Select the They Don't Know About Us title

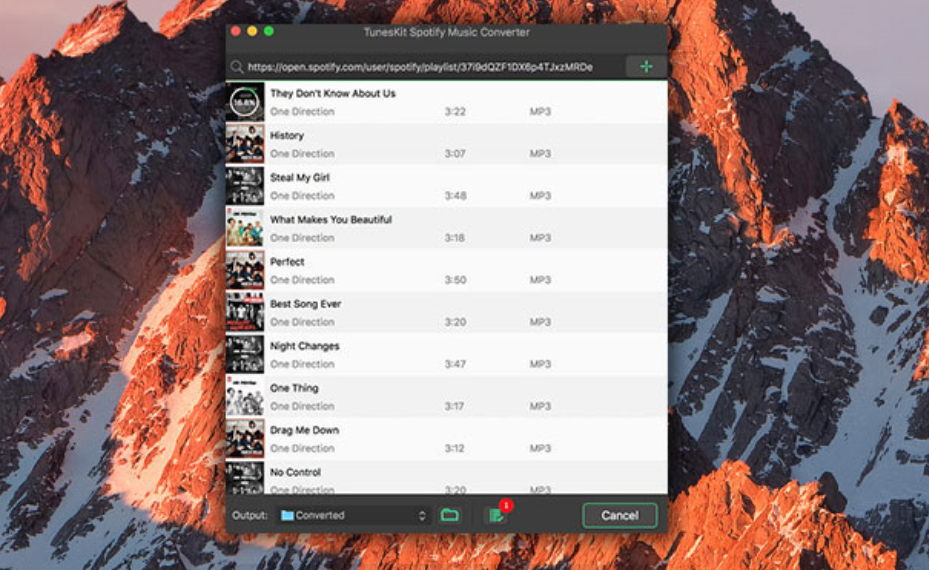click(332, 93)
